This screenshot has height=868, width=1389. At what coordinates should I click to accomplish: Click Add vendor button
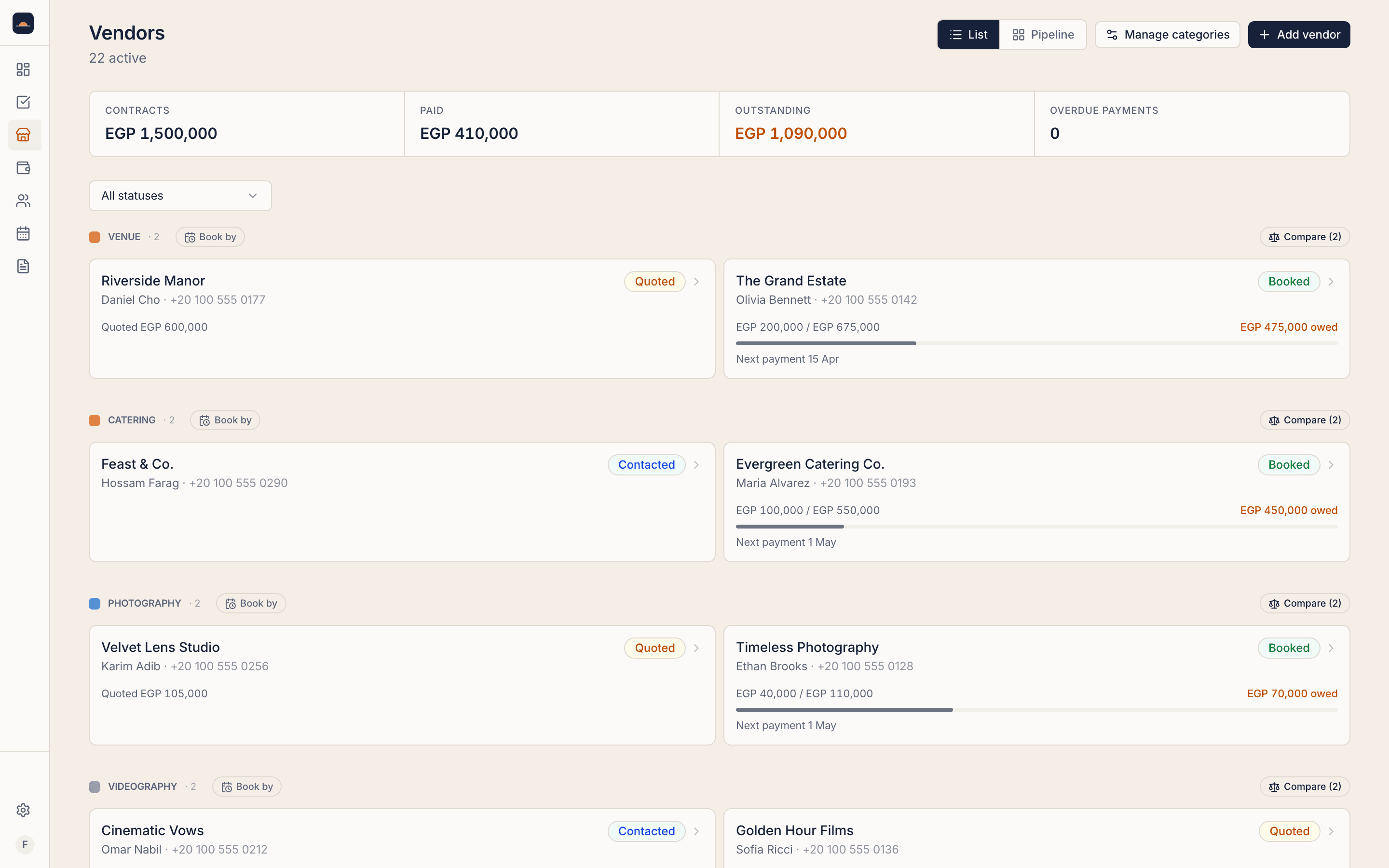pyautogui.click(x=1299, y=34)
